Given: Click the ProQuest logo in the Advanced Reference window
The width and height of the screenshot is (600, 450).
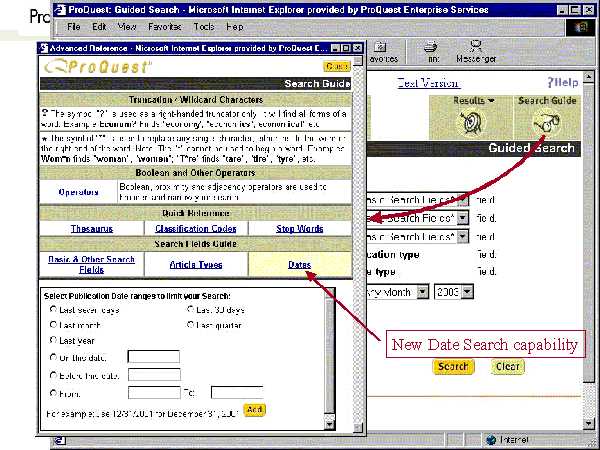Looking at the screenshot, I should [98, 67].
